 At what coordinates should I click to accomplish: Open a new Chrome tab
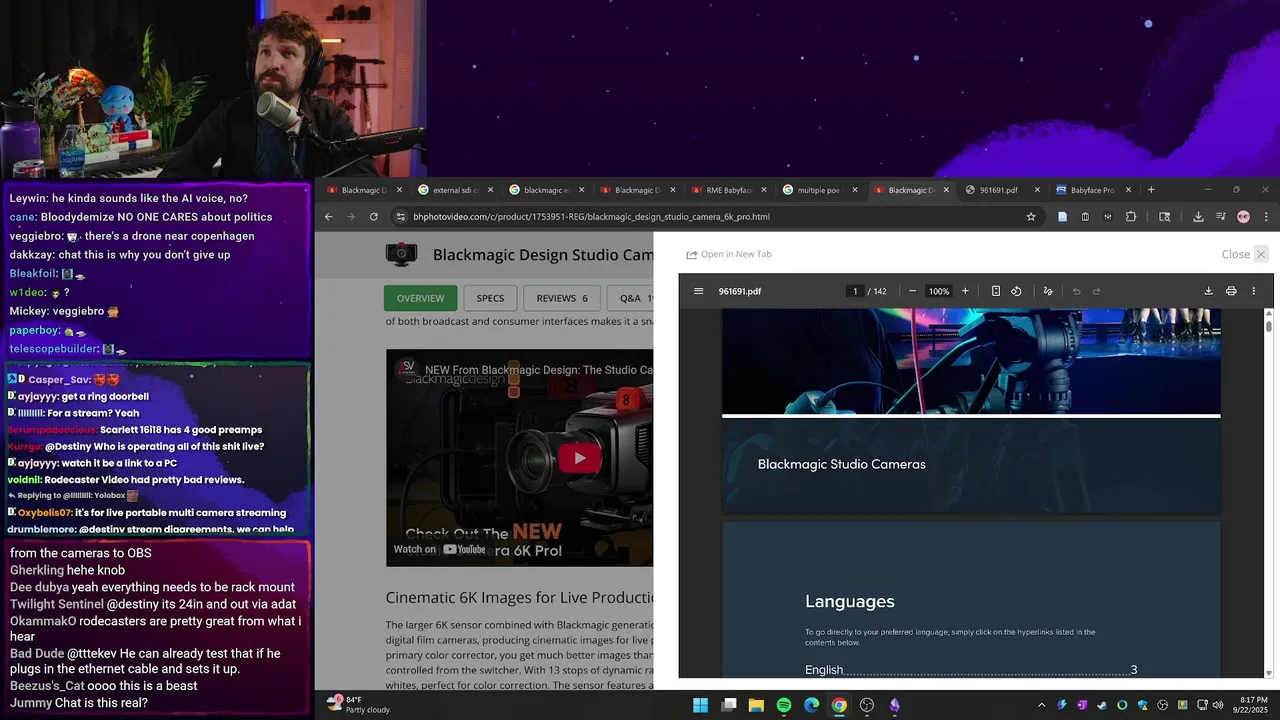[1151, 190]
